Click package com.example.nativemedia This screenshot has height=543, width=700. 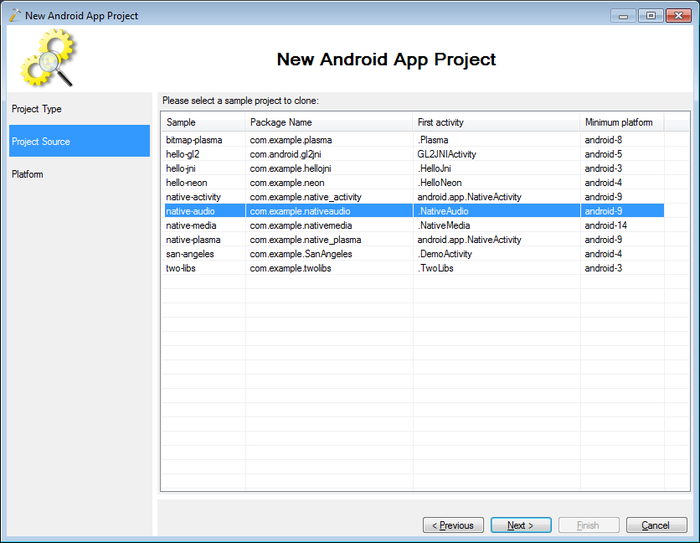301,226
